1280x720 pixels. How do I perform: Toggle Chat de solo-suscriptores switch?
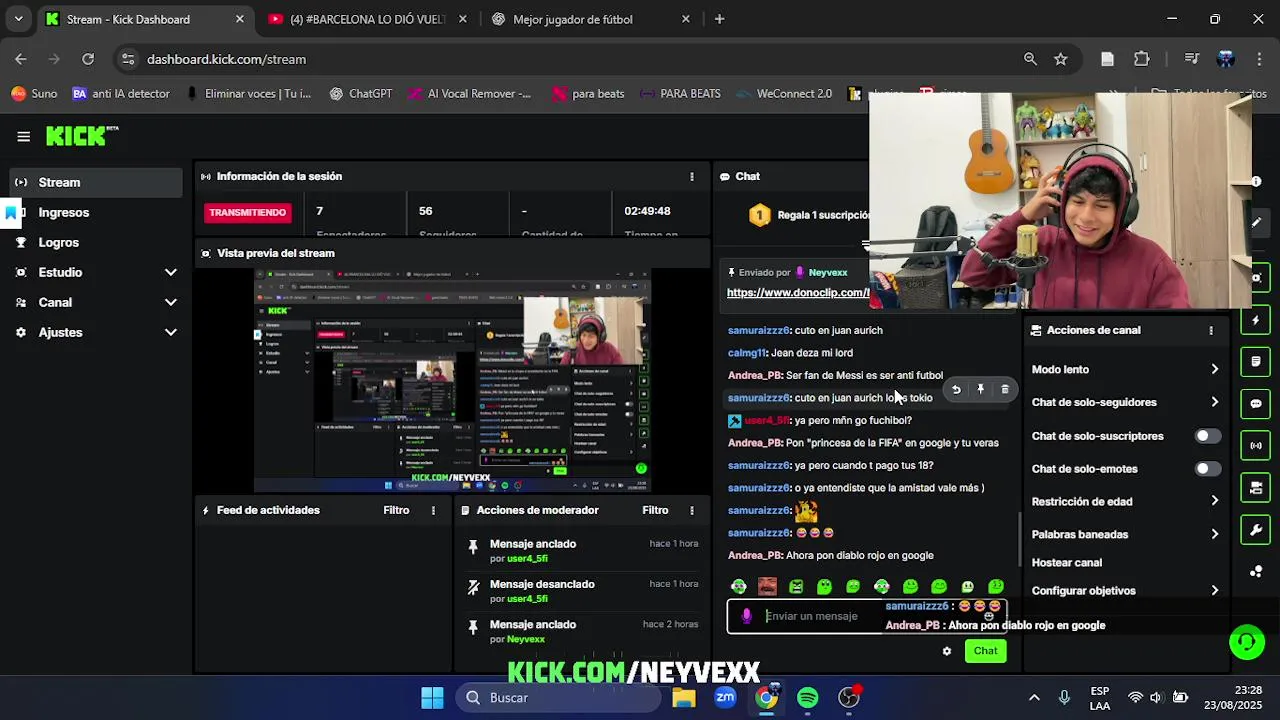[1208, 436]
